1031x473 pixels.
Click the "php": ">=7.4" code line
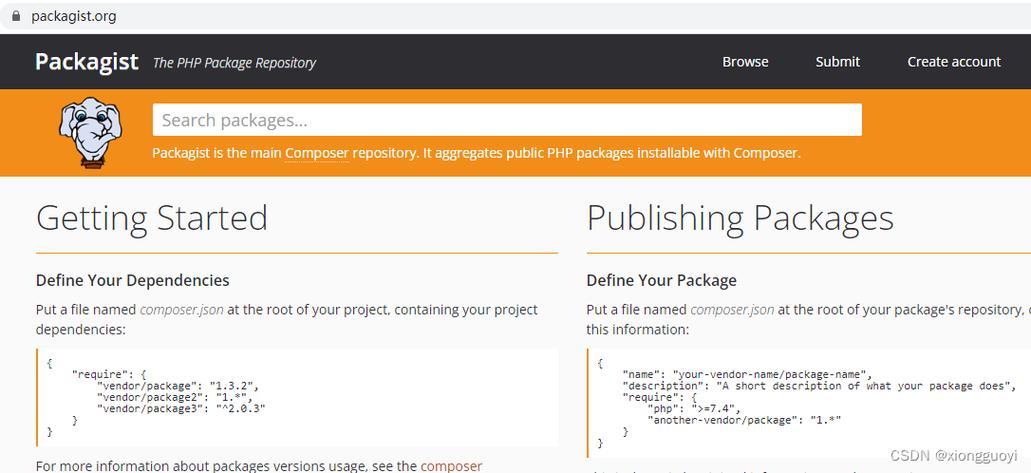click(x=694, y=409)
